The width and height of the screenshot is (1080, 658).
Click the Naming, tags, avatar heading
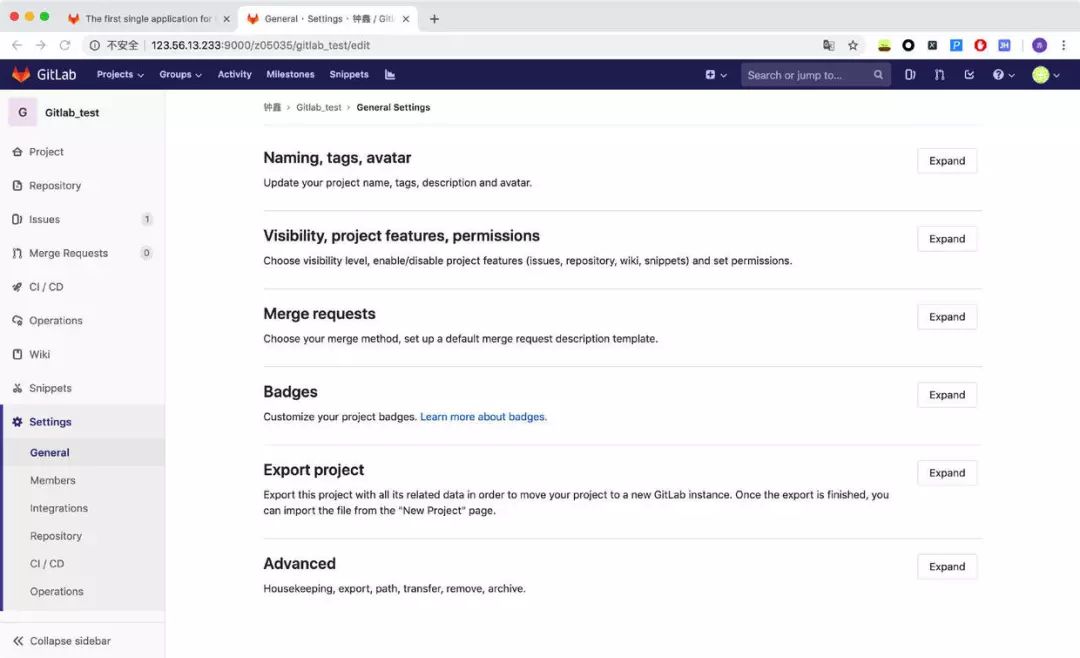click(x=337, y=158)
